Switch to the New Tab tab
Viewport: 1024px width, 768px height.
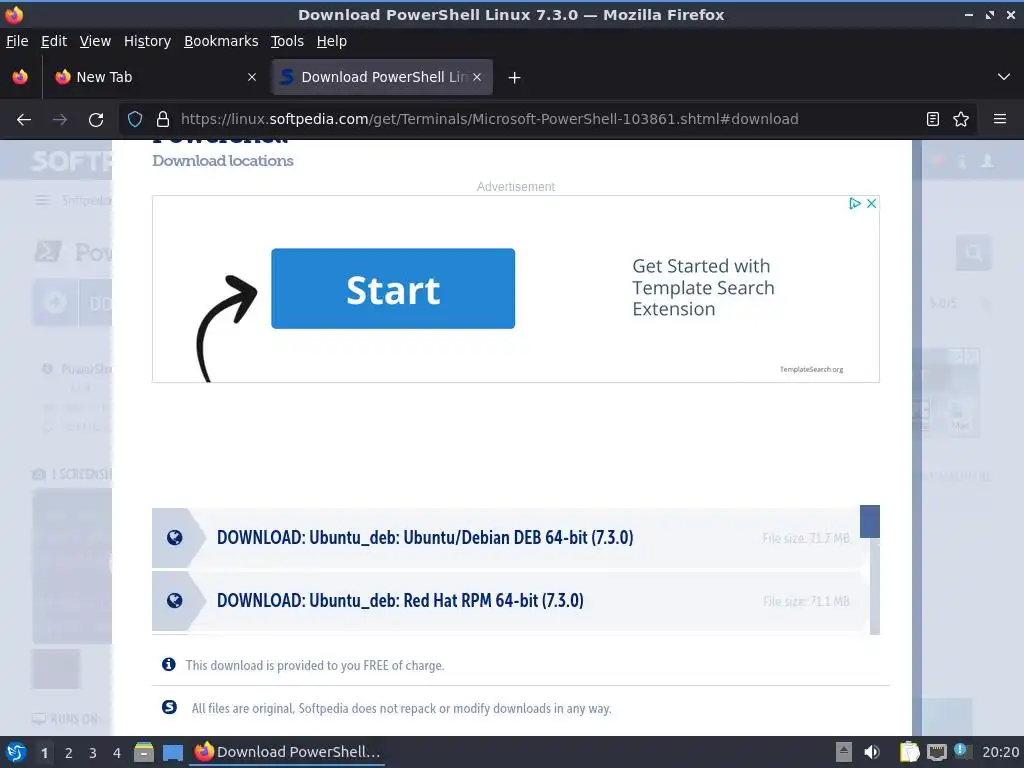tap(155, 77)
